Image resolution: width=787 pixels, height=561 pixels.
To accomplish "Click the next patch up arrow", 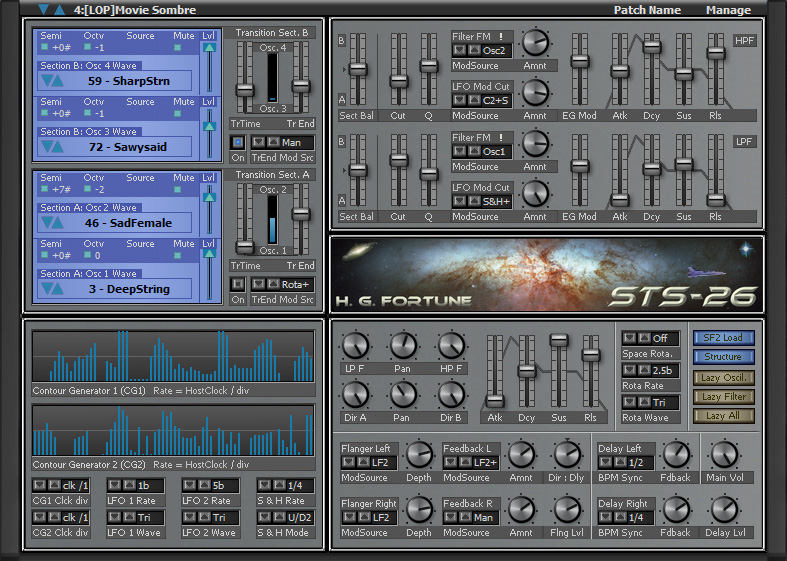I will (x=60, y=9).
